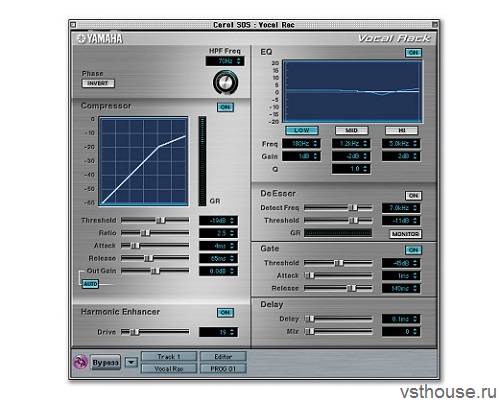Click the Gate Release value stepper
Image resolution: width=500 pixels, height=403 pixels.
tap(401, 289)
